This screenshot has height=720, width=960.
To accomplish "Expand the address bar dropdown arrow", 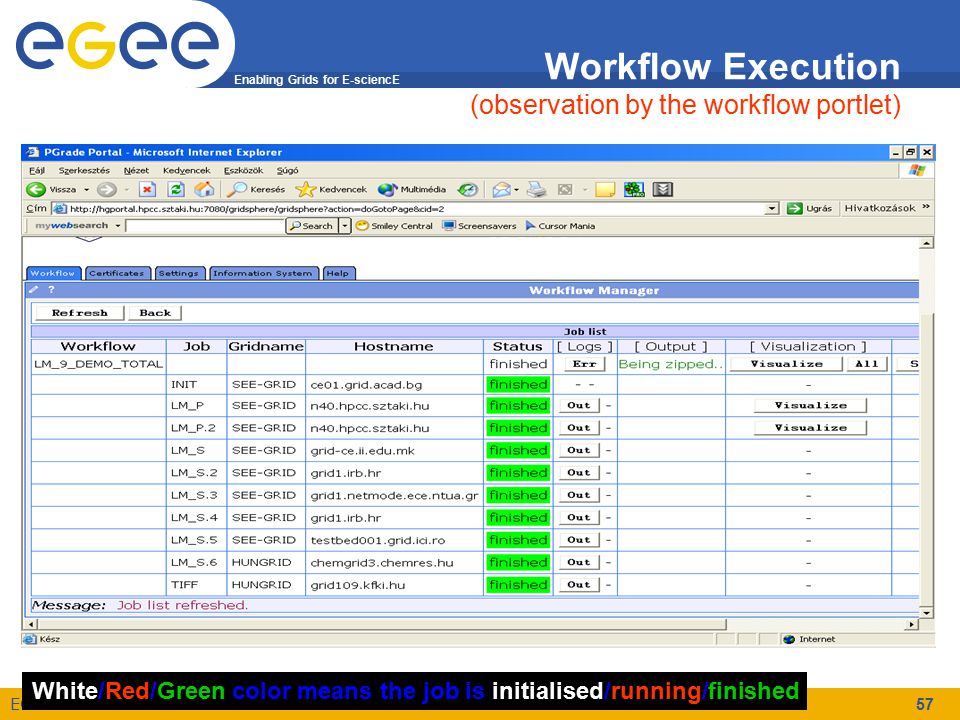I will (773, 209).
